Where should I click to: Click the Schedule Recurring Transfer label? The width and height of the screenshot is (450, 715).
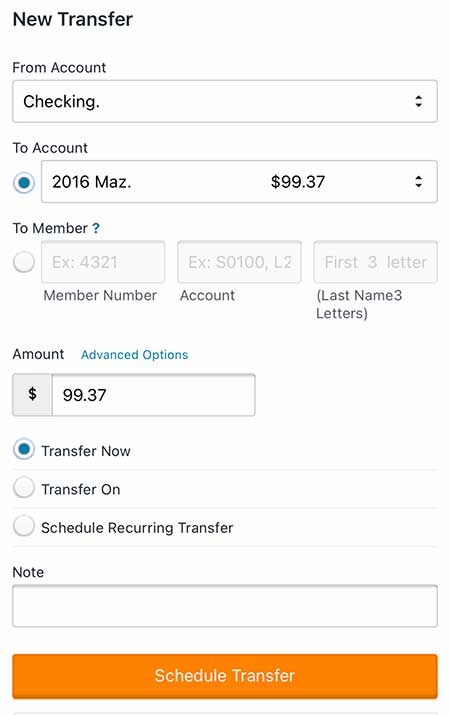pyautogui.click(x=137, y=528)
